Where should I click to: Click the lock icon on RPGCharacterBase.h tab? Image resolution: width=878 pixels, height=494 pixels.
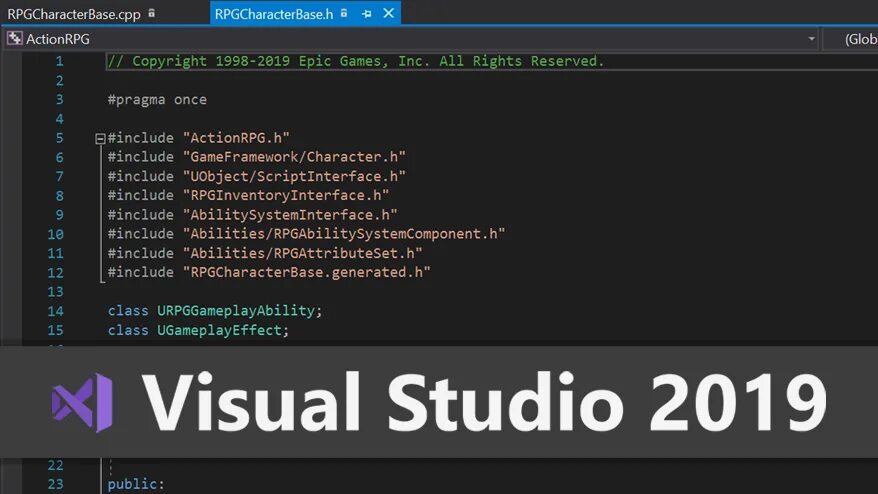tap(344, 13)
